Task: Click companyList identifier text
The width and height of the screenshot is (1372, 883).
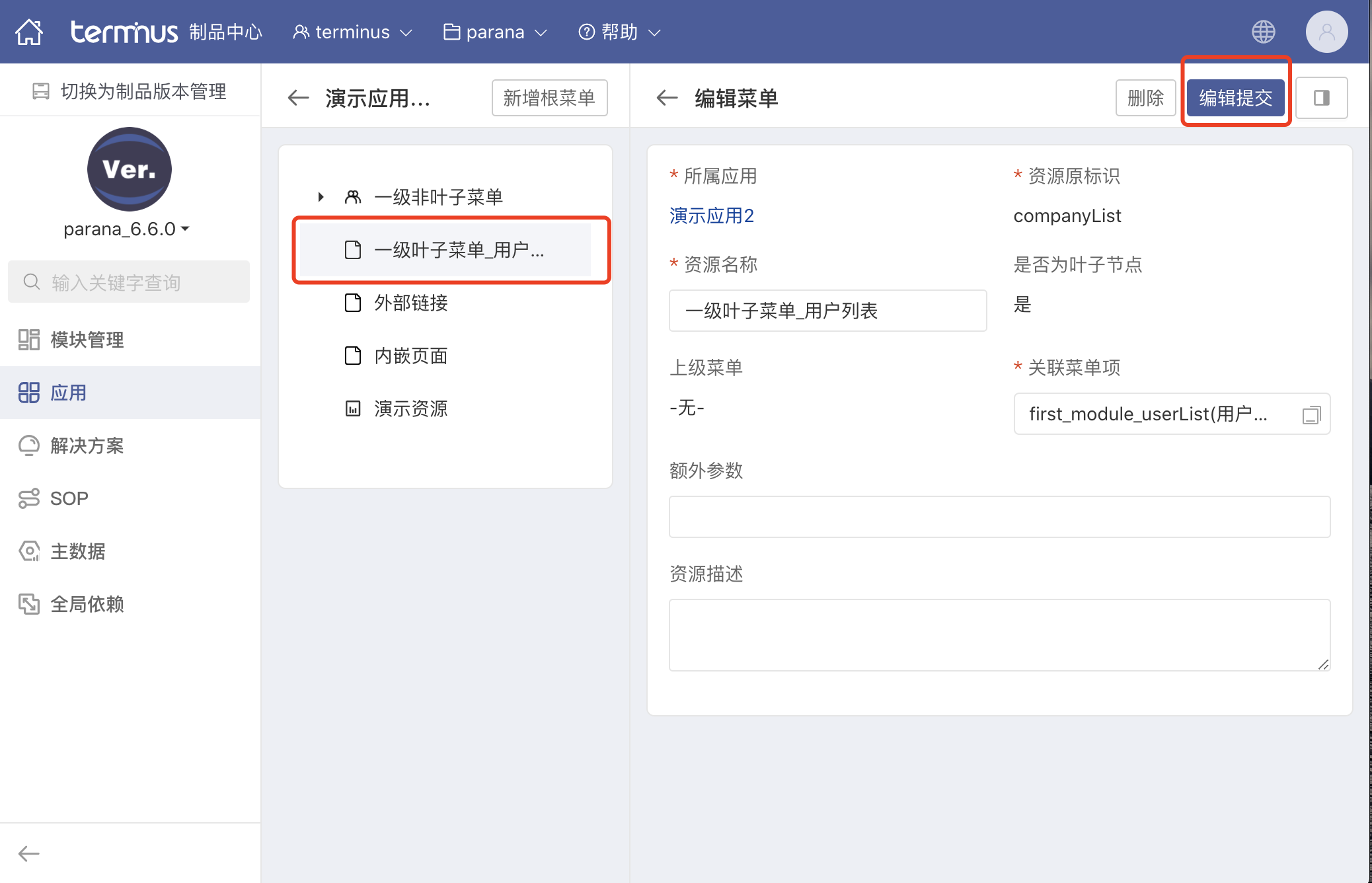Action: click(x=1067, y=215)
